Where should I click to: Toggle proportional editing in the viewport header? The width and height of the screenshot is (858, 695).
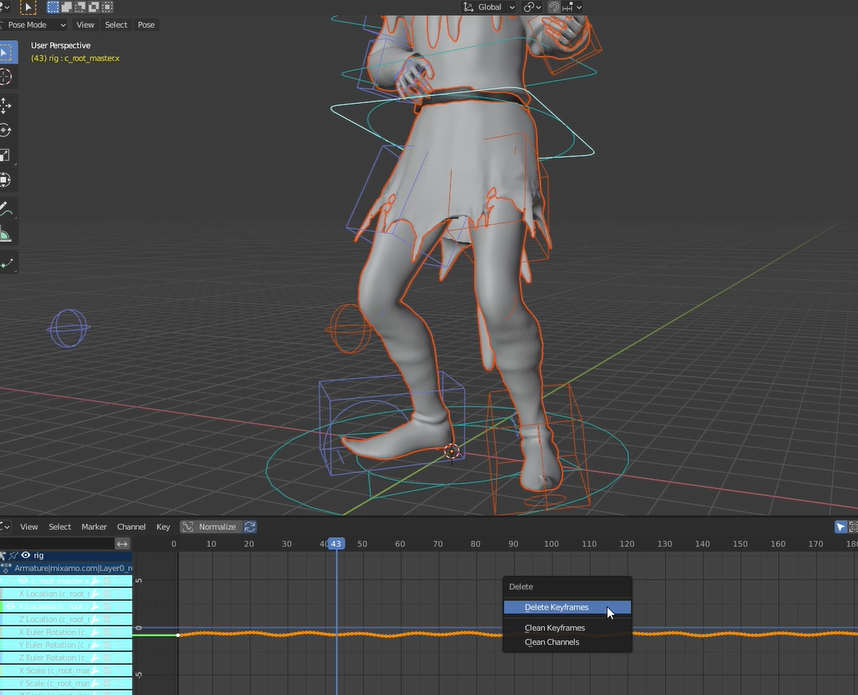(x=551, y=7)
